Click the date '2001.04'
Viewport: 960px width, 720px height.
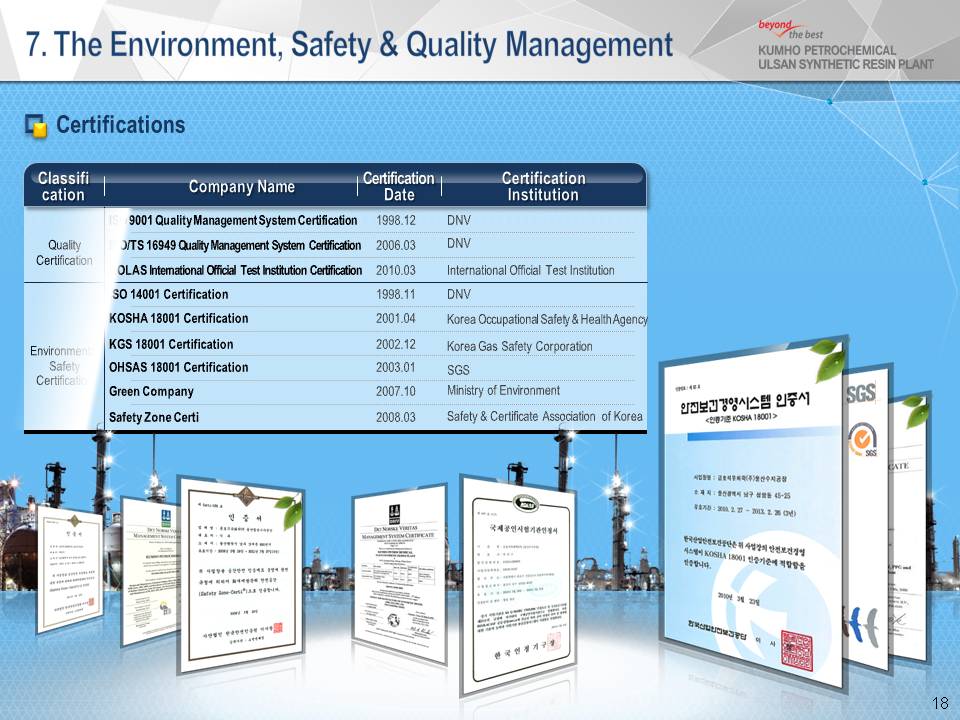point(396,318)
